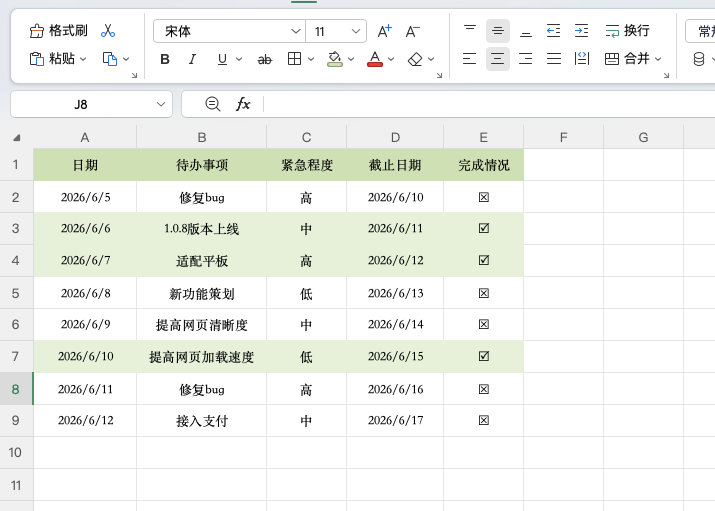
Task: Open font color dropdown arrow
Action: tap(391, 59)
